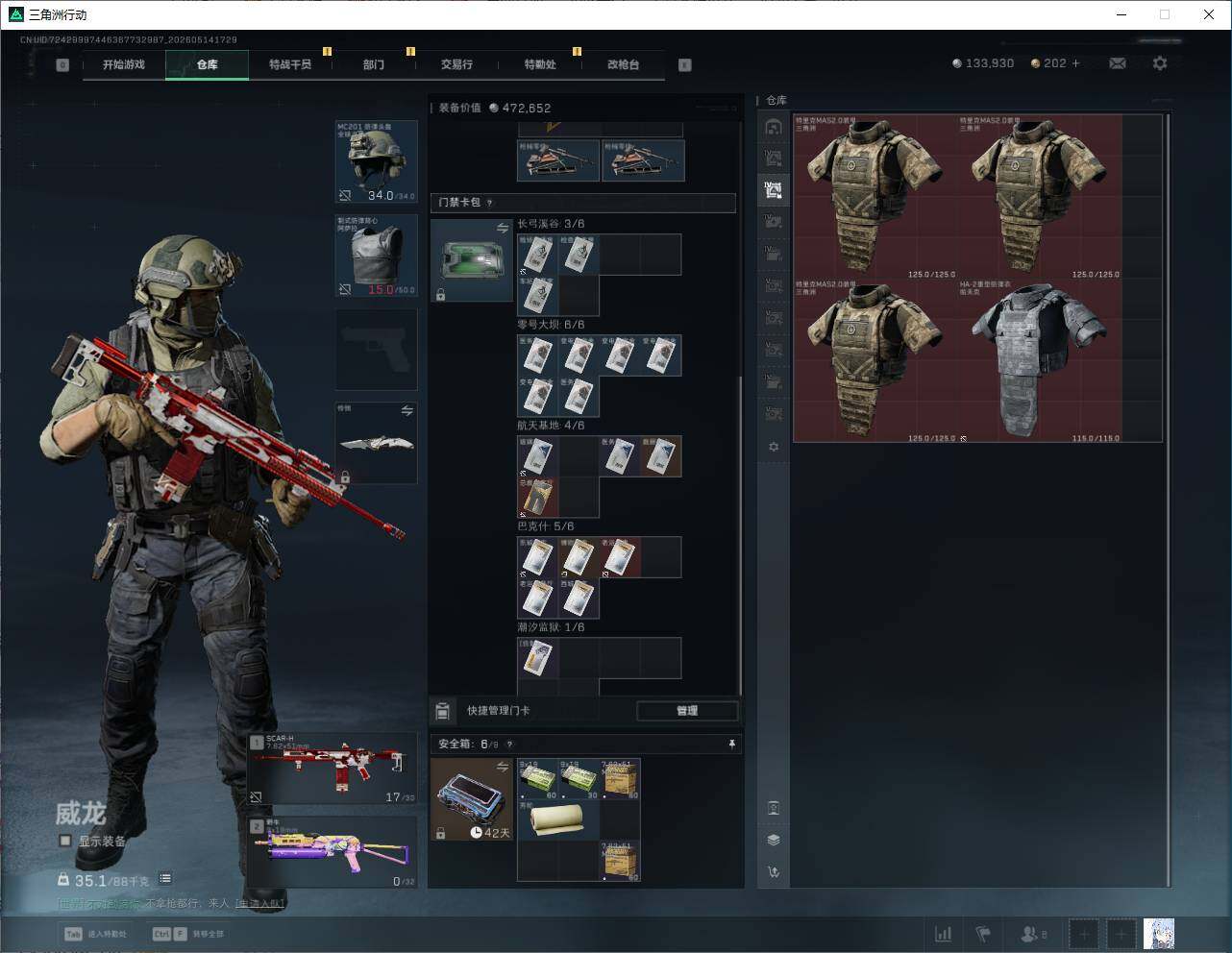Open the mail inbox envelope icon
Image resolution: width=1232 pixels, height=953 pixels.
click(1118, 63)
